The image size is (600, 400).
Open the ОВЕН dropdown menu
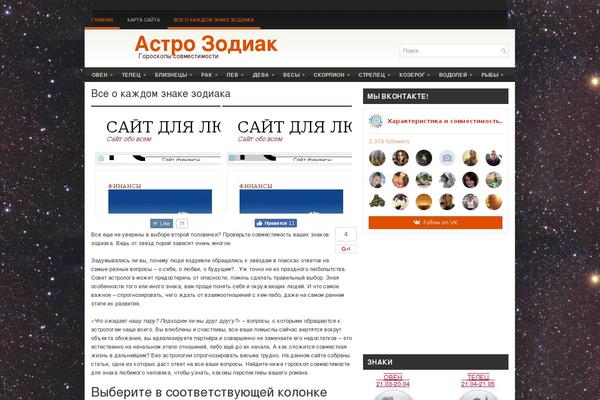102,75
